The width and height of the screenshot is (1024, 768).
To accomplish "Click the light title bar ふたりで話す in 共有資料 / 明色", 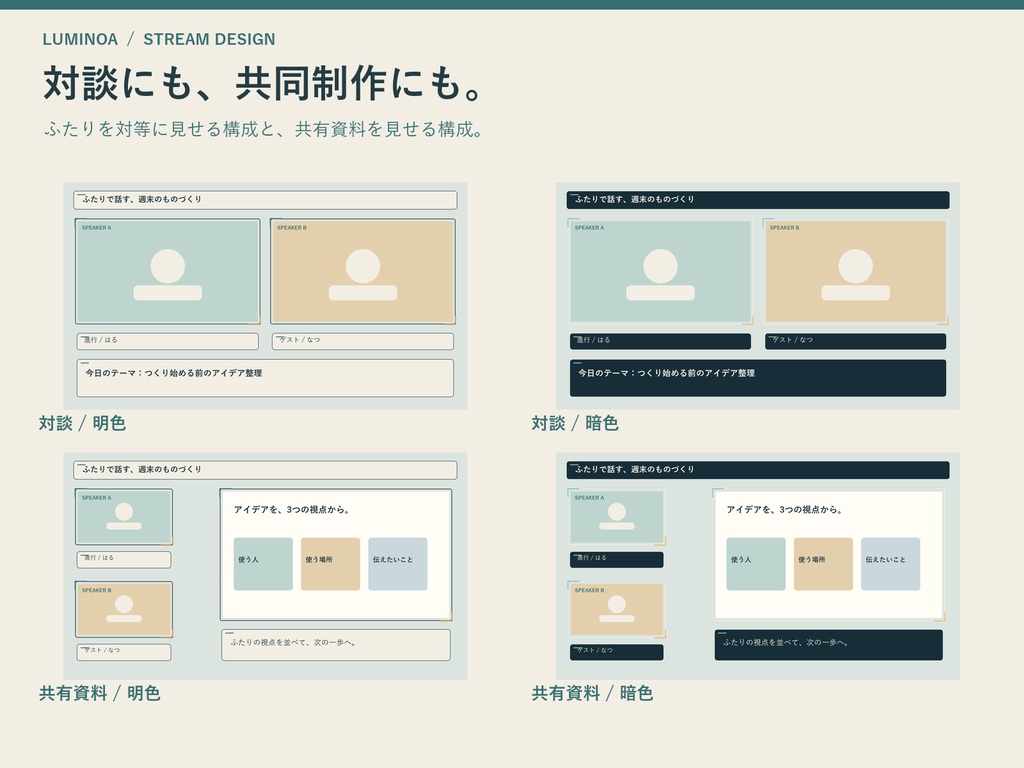I will (265, 470).
